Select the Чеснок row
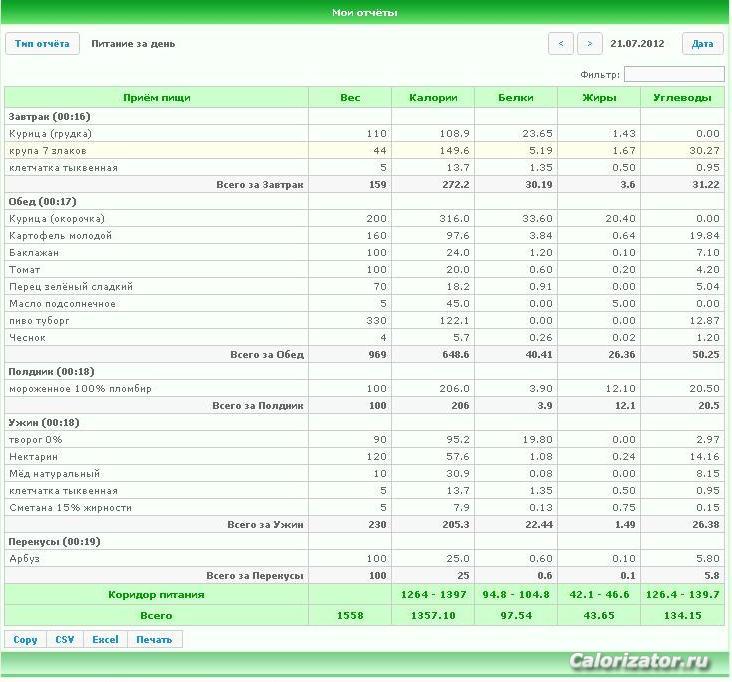The height and width of the screenshot is (682, 732). coord(365,337)
